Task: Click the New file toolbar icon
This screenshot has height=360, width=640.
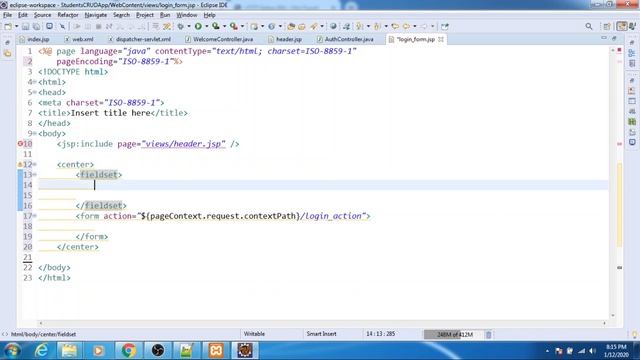Action: click(x=8, y=27)
